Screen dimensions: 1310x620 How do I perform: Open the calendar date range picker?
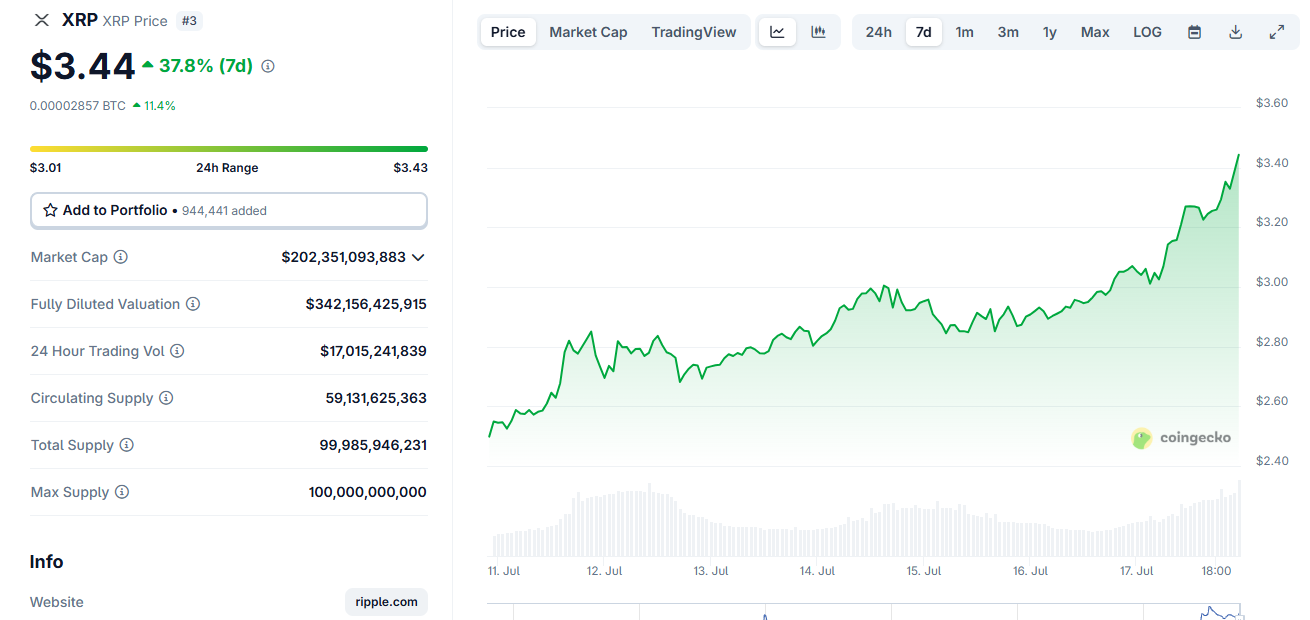(x=1194, y=32)
